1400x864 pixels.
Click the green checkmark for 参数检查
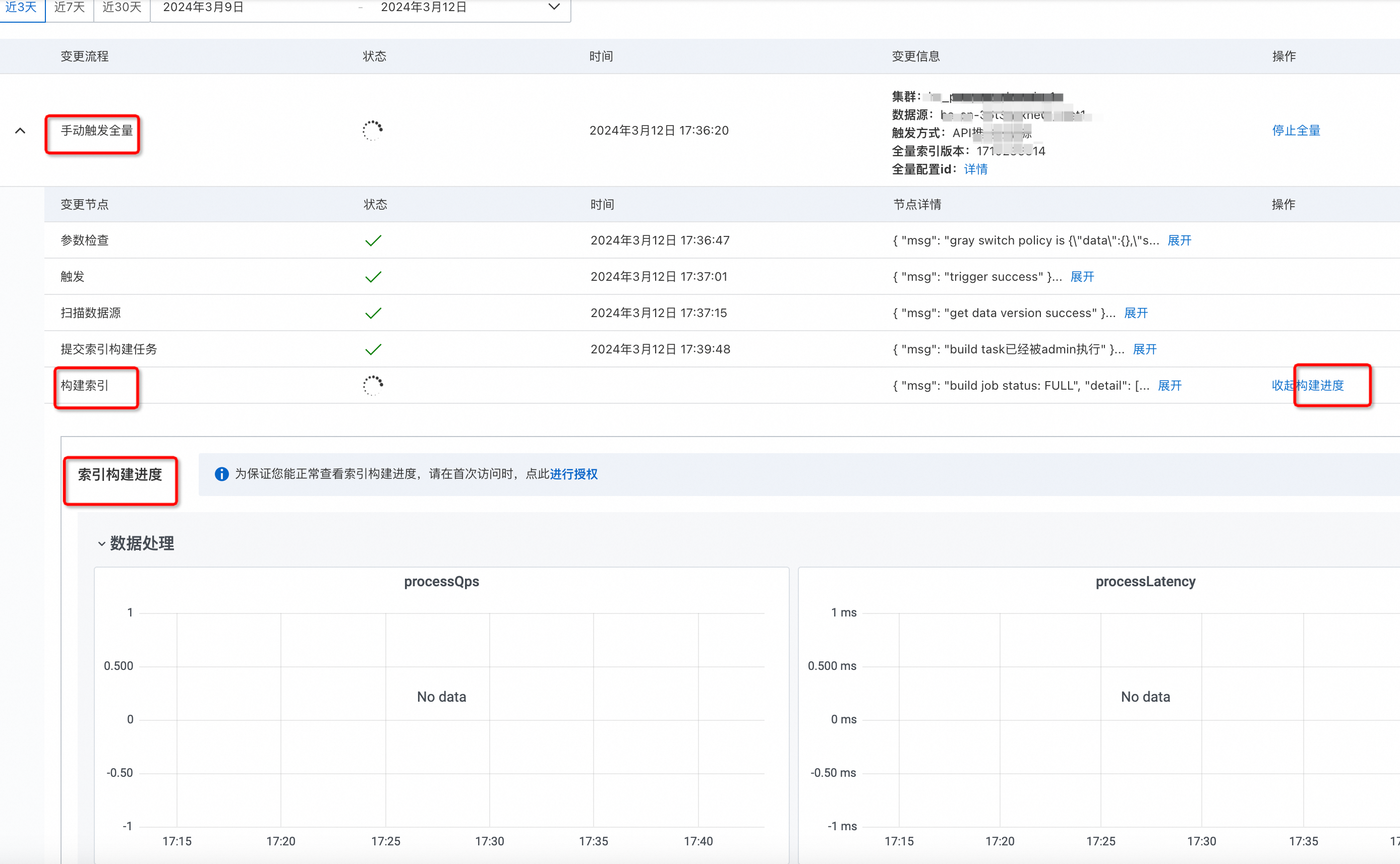point(373,240)
